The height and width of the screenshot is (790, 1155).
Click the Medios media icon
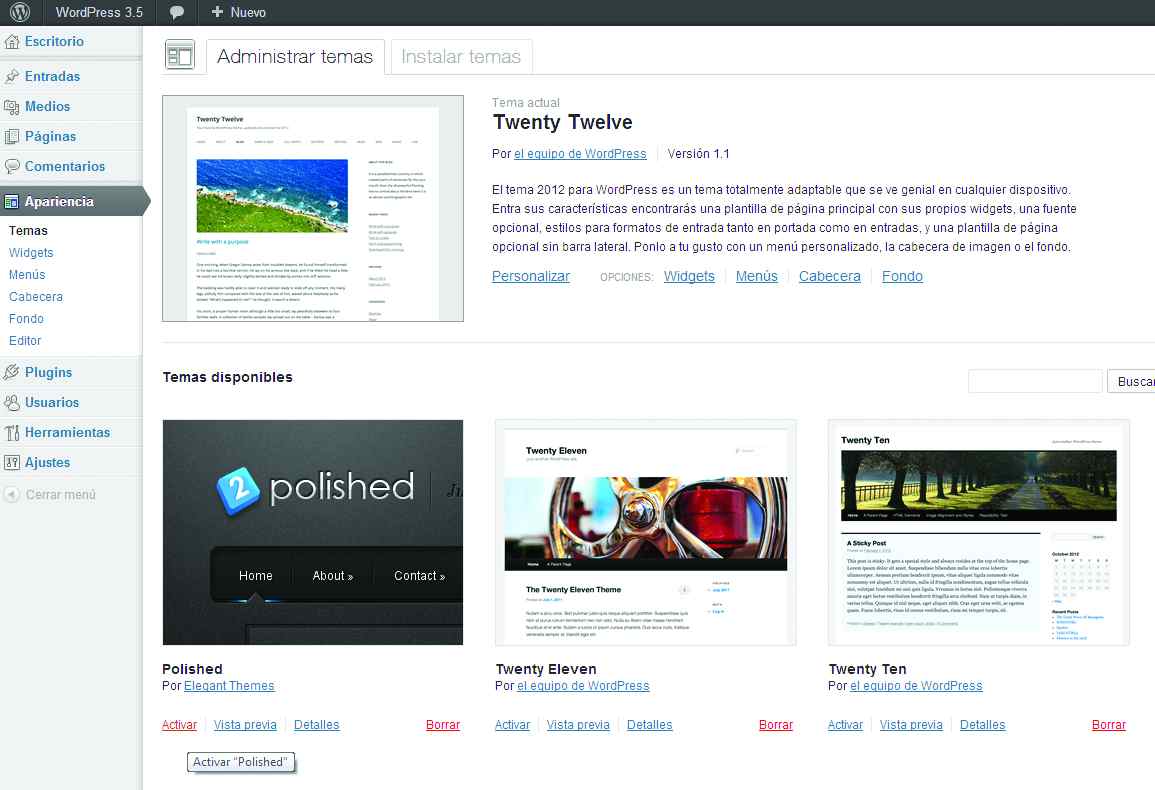(12, 107)
